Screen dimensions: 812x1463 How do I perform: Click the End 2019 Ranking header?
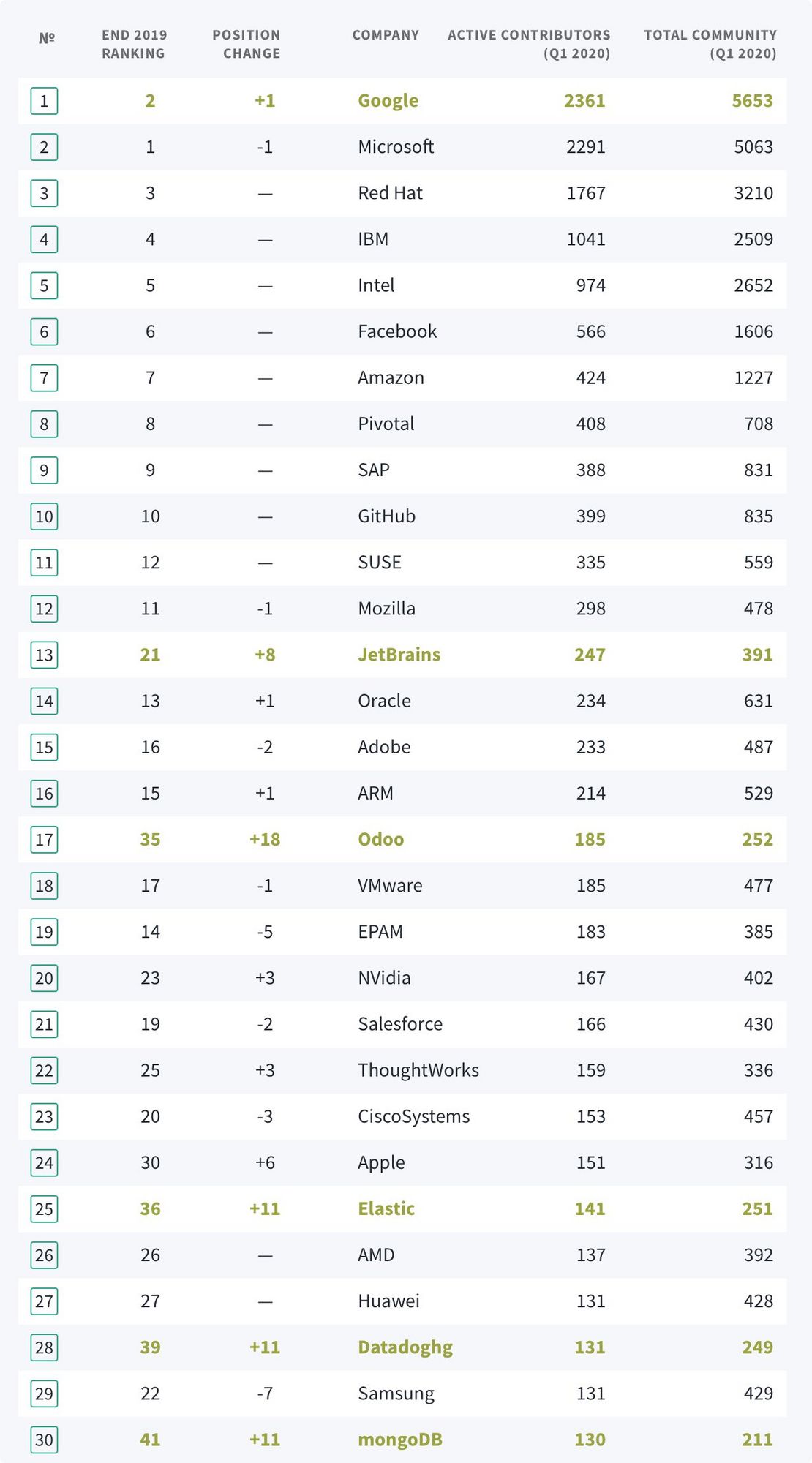tap(134, 44)
